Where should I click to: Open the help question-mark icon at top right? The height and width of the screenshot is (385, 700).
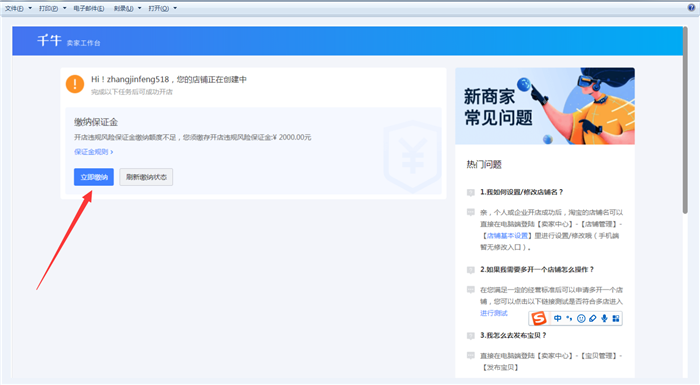point(692,7)
